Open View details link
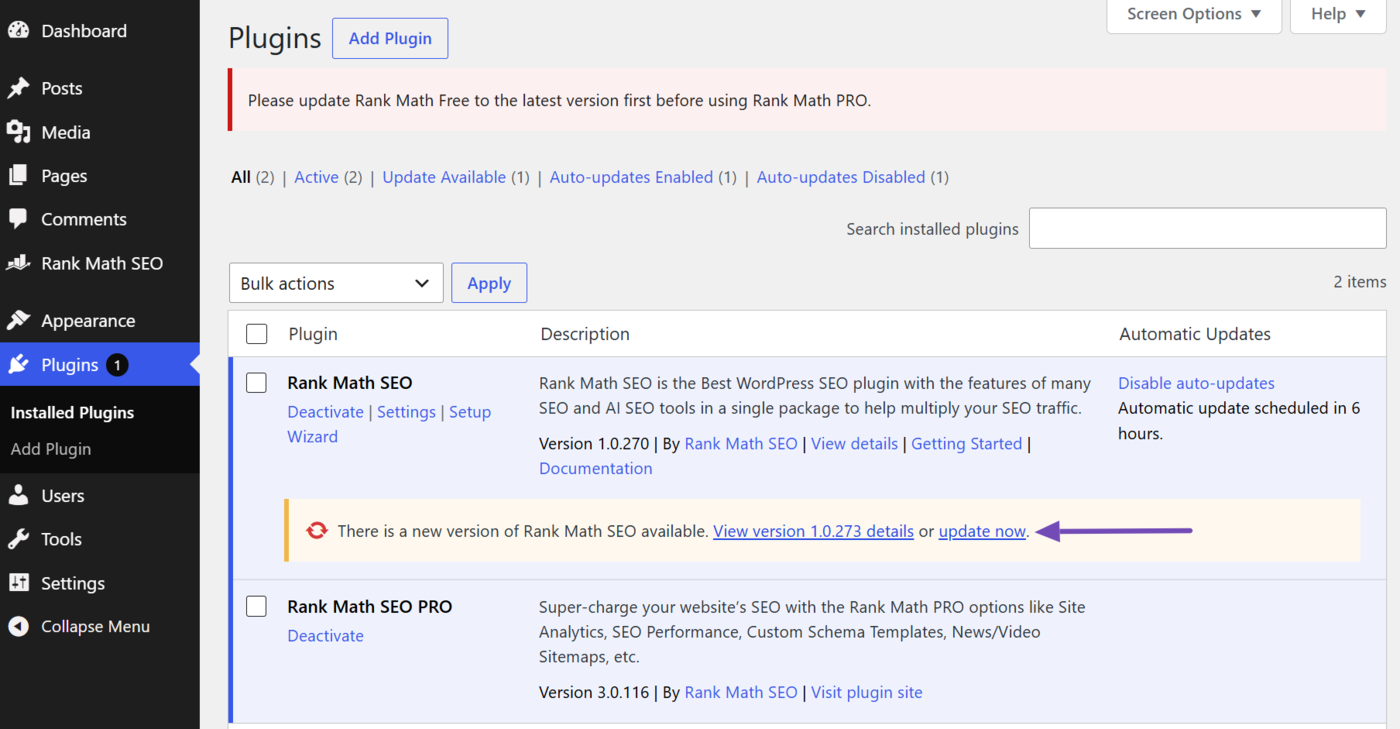Image resolution: width=1400 pixels, height=729 pixels. click(x=854, y=444)
